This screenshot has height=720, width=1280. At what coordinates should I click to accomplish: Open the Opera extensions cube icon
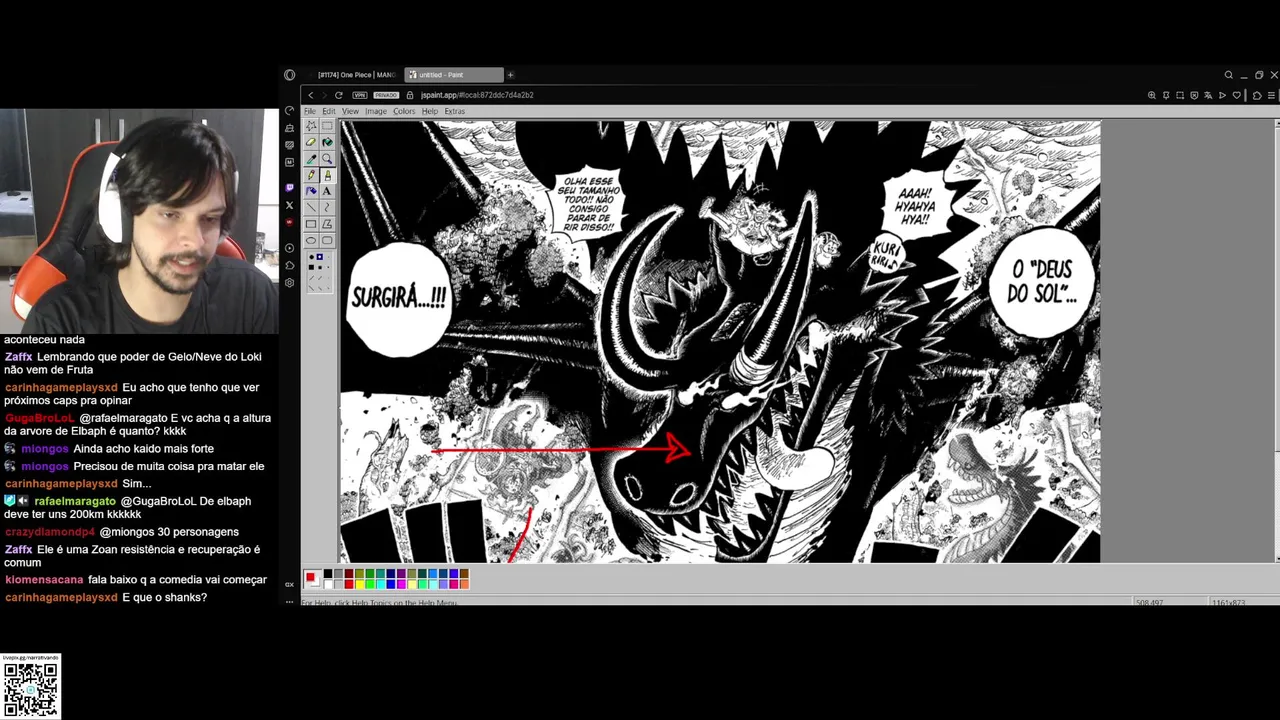[x=1257, y=96]
